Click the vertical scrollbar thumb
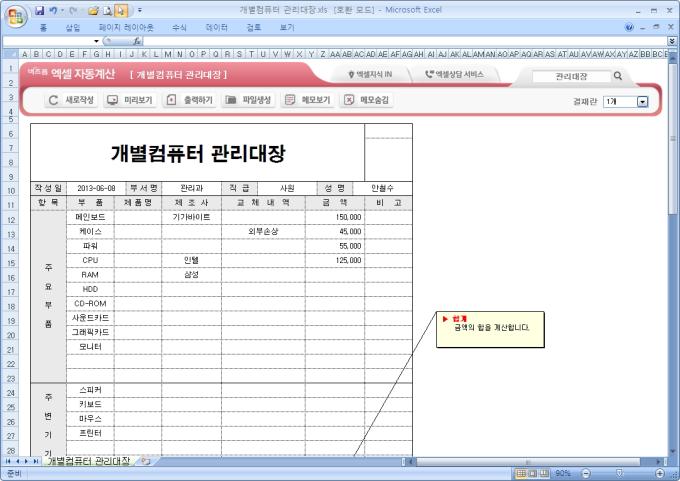This screenshot has width=680, height=481. click(x=673, y=139)
